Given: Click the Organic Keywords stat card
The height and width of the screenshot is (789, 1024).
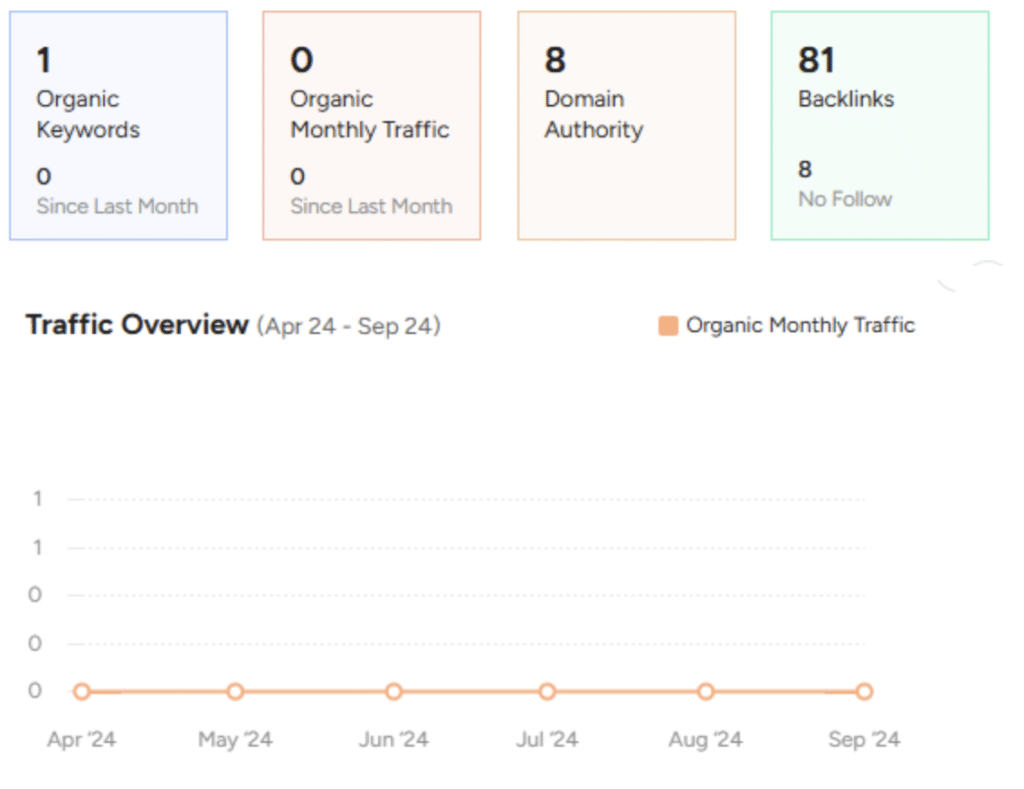Looking at the screenshot, I should tap(118, 126).
